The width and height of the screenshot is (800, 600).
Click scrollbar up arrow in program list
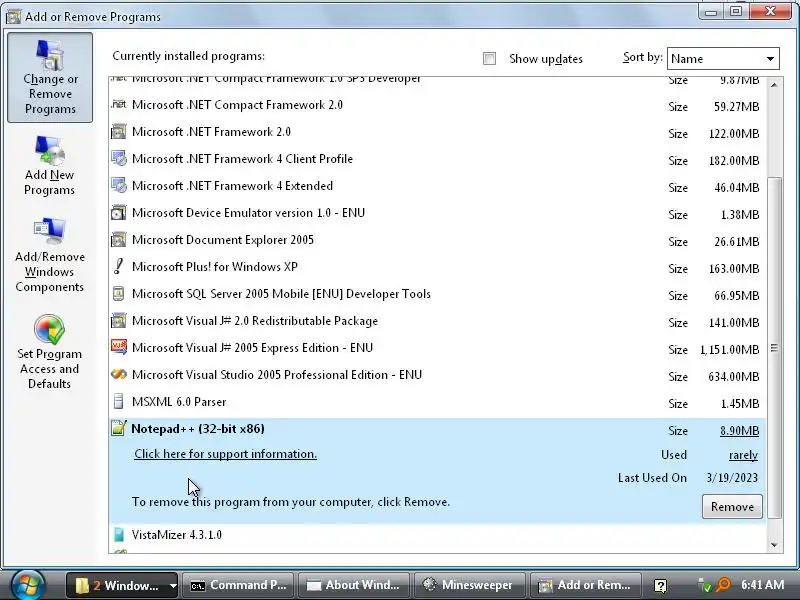pyautogui.click(x=774, y=85)
